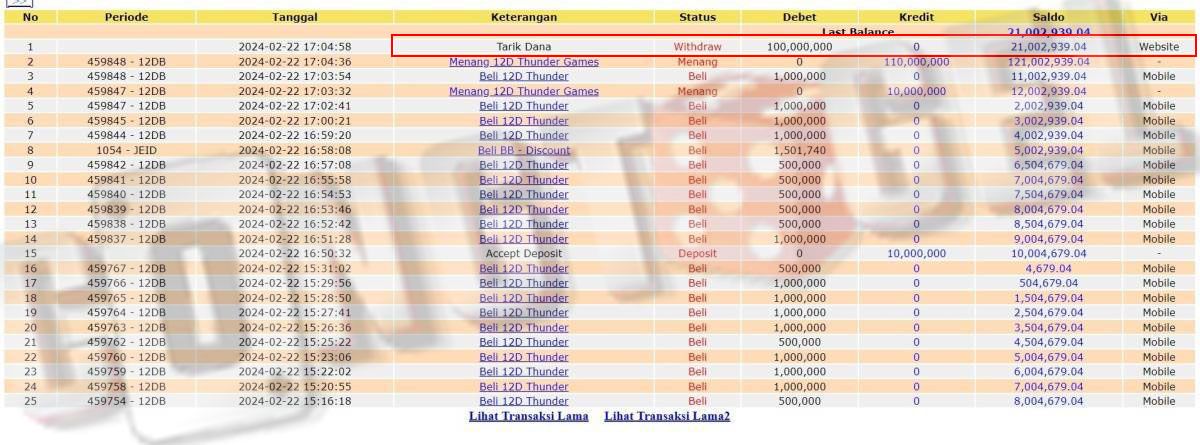The width and height of the screenshot is (1200, 445).
Task: Click Menang 12D Thunder Games in row 2
Action: point(524,62)
